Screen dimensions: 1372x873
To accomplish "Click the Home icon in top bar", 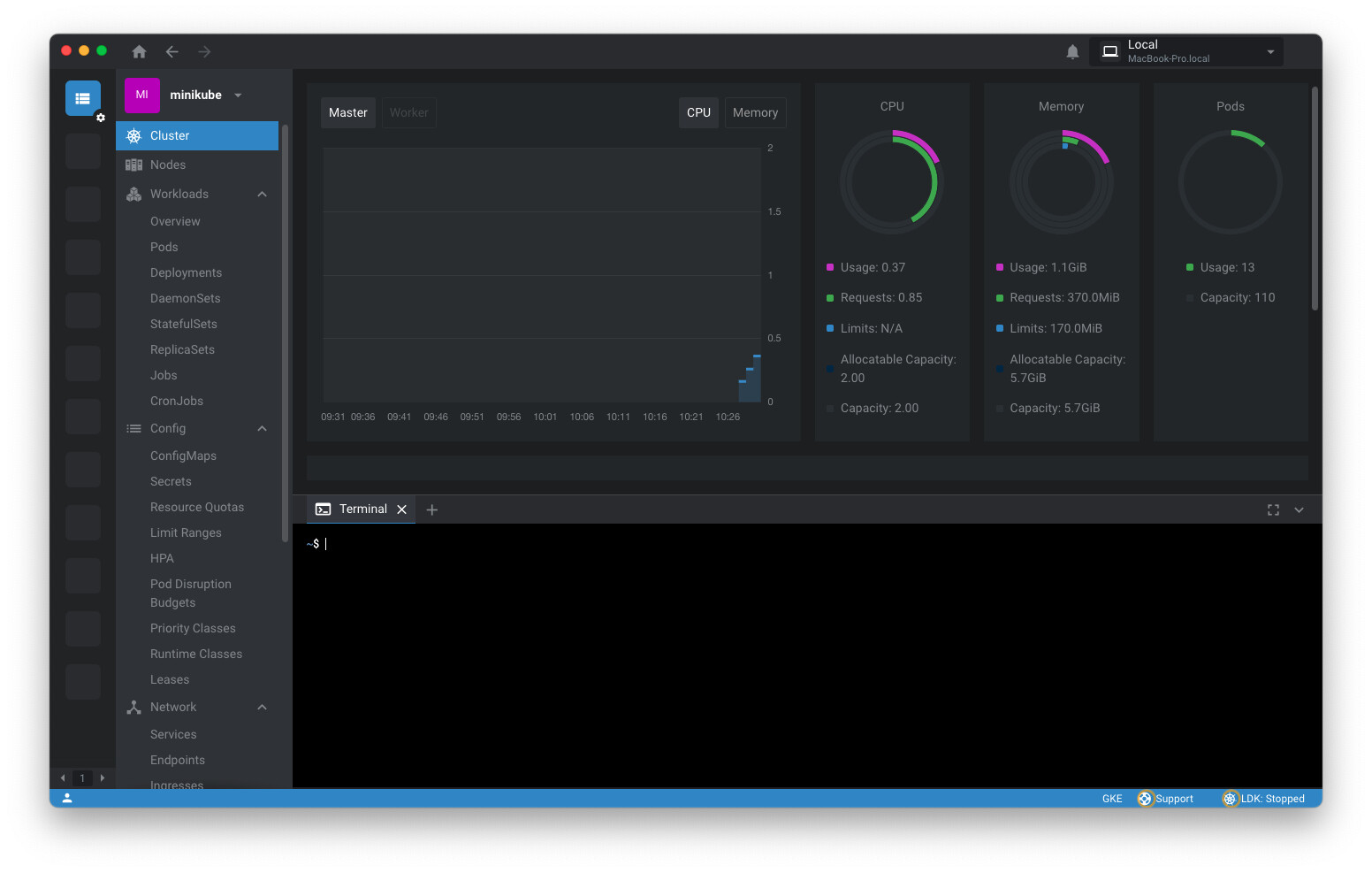I will 139,52.
